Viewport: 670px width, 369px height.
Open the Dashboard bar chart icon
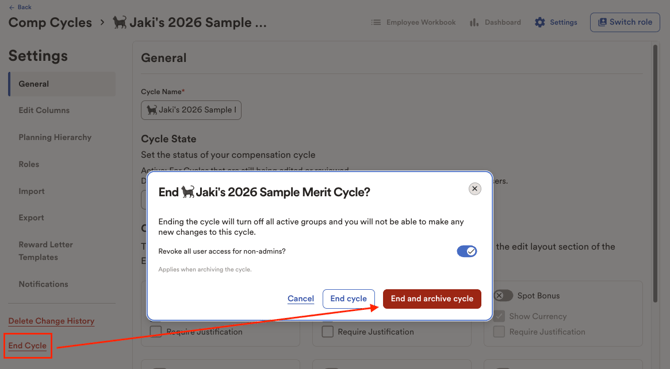pos(474,22)
